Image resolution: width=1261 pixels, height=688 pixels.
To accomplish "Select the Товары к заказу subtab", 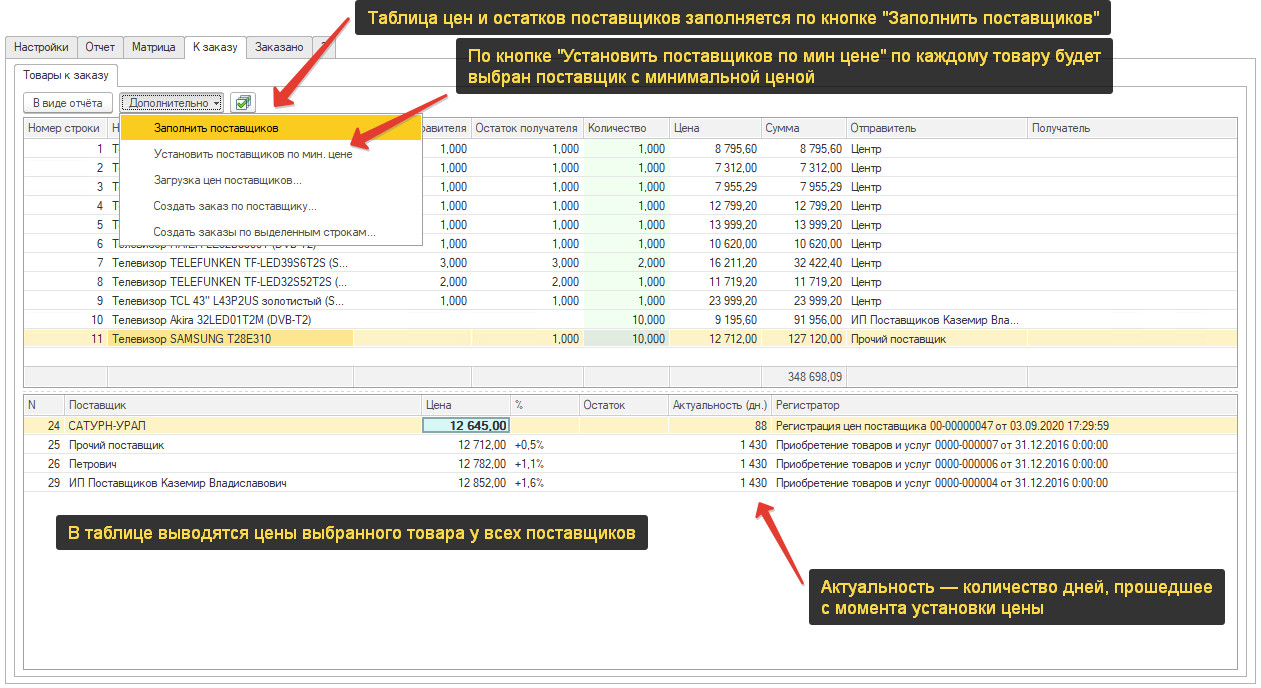I will point(67,74).
